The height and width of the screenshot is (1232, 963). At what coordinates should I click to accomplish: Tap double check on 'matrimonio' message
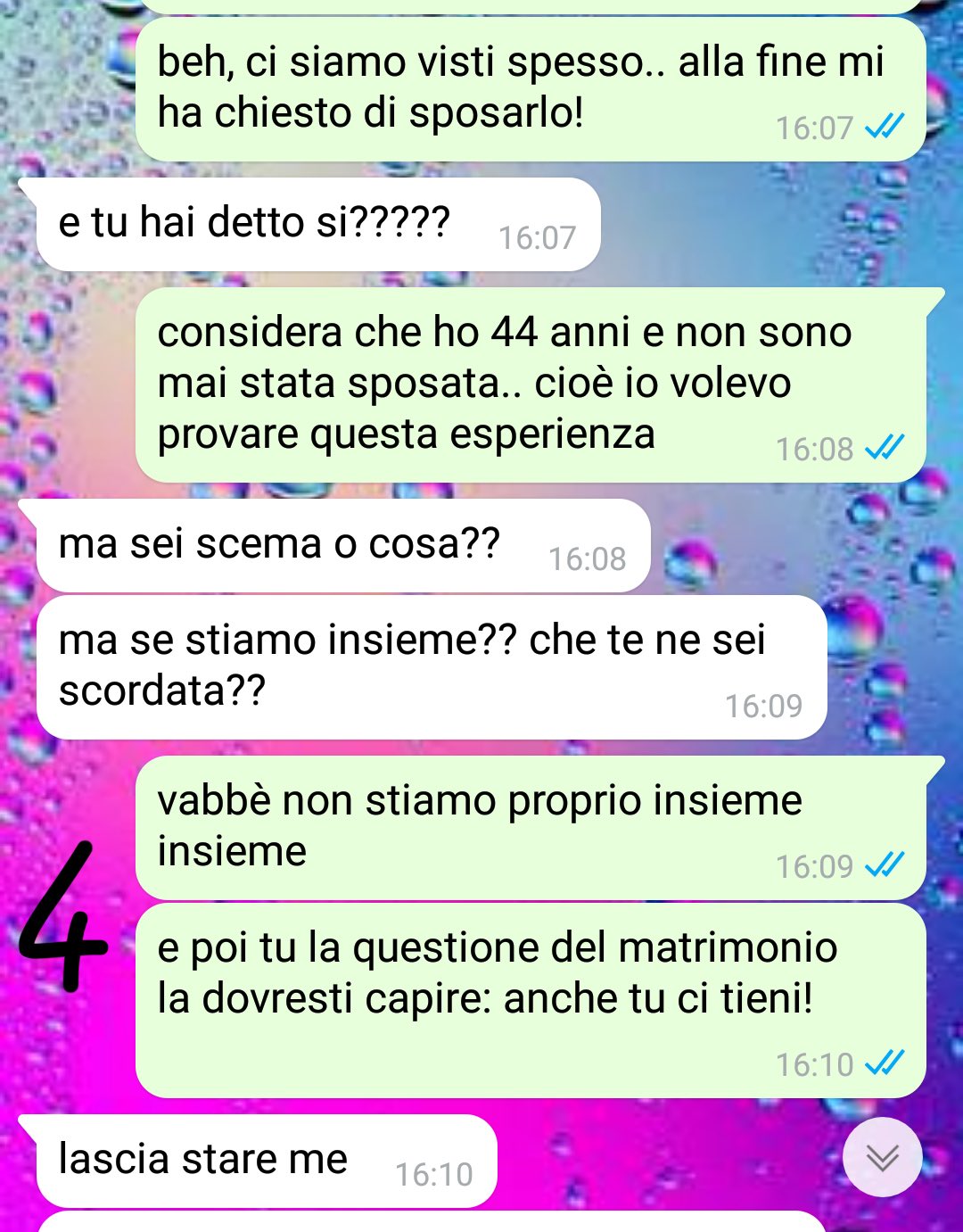[885, 1063]
